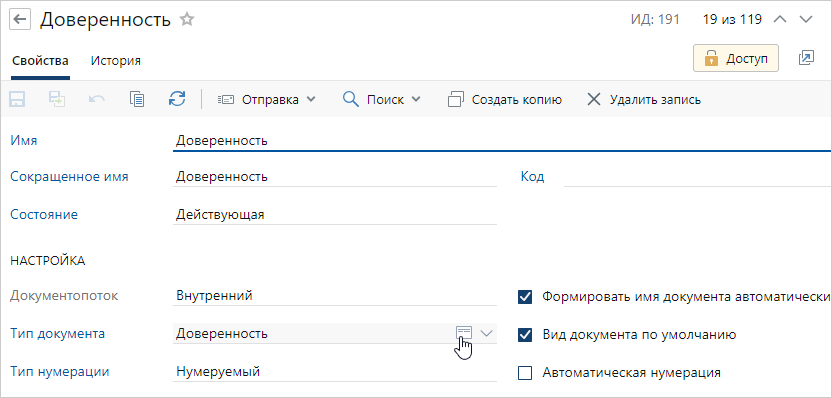Screen dimensions: 832x398
Task: Open the Тип документа card icon
Action: (464, 333)
